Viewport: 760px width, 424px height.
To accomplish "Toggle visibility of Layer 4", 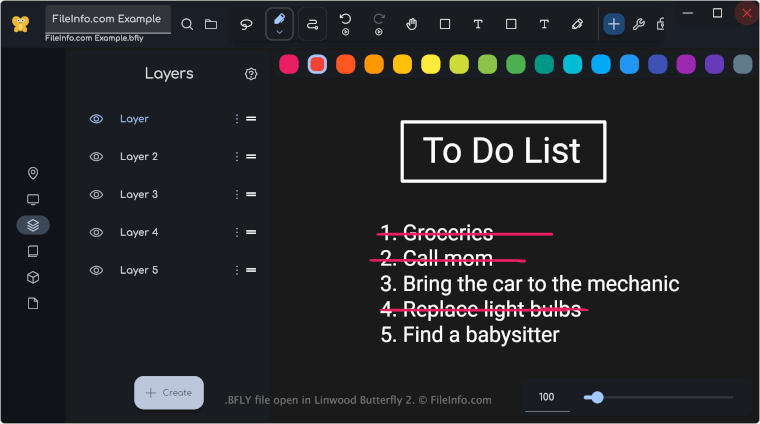I will tap(96, 233).
